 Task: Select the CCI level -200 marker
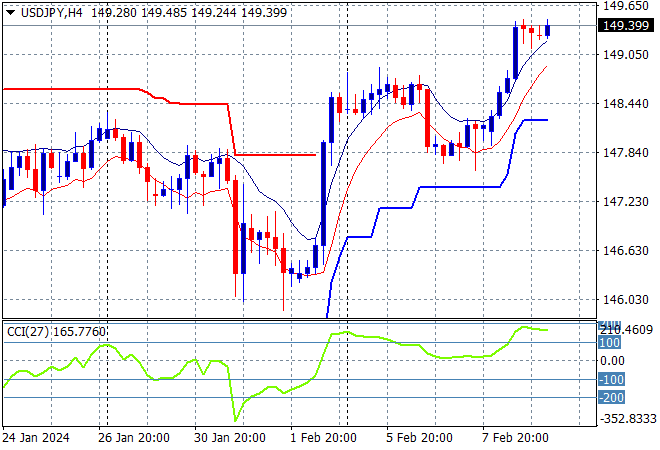click(610, 397)
